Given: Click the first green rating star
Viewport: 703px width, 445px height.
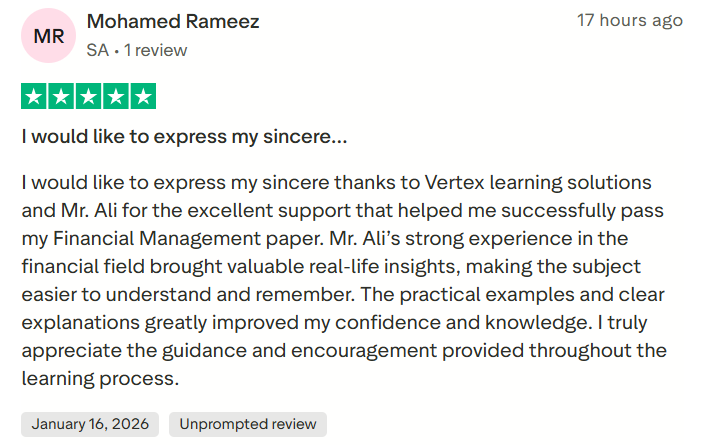Looking at the screenshot, I should coord(34,97).
